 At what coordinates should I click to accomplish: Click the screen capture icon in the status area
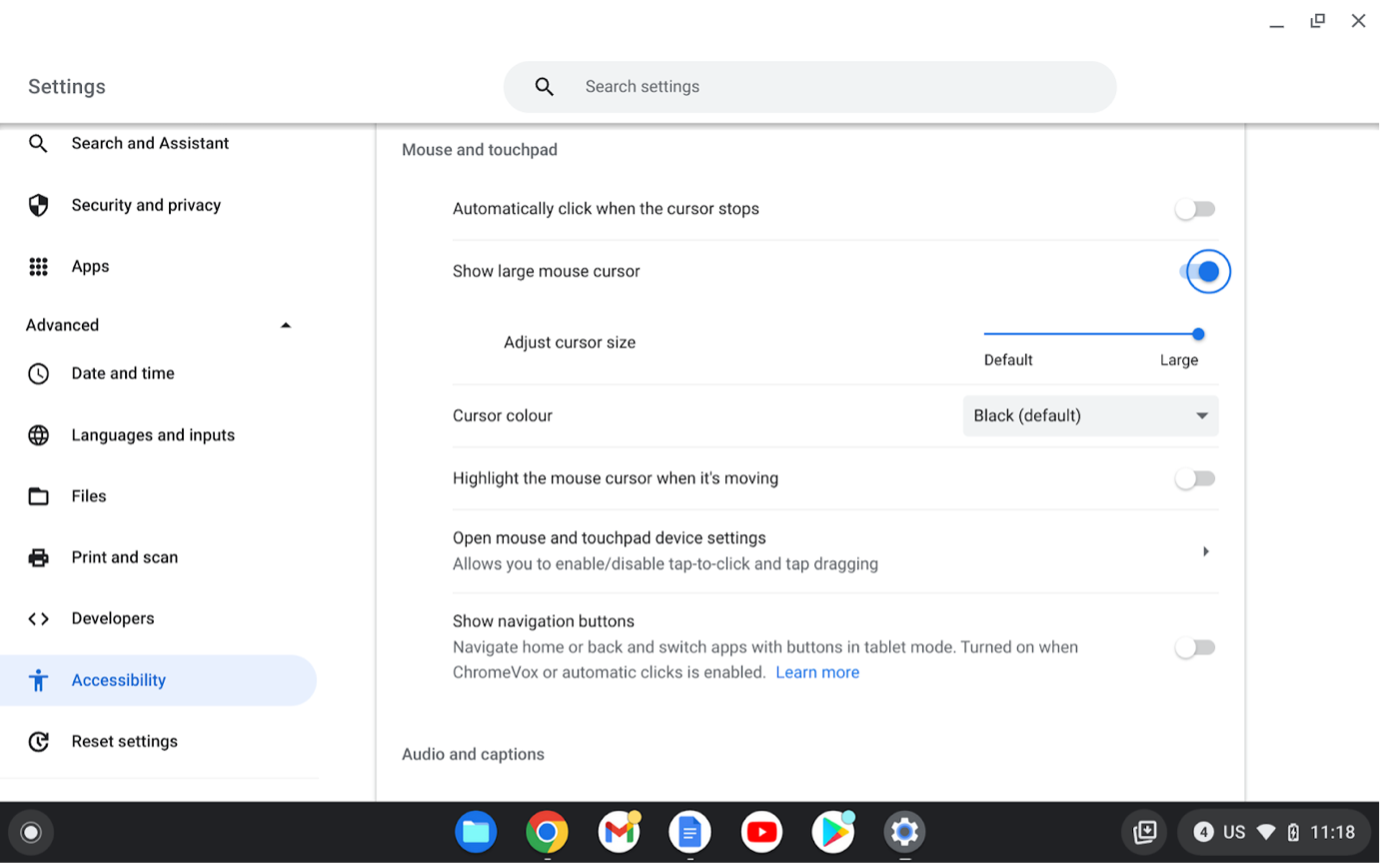[1144, 831]
